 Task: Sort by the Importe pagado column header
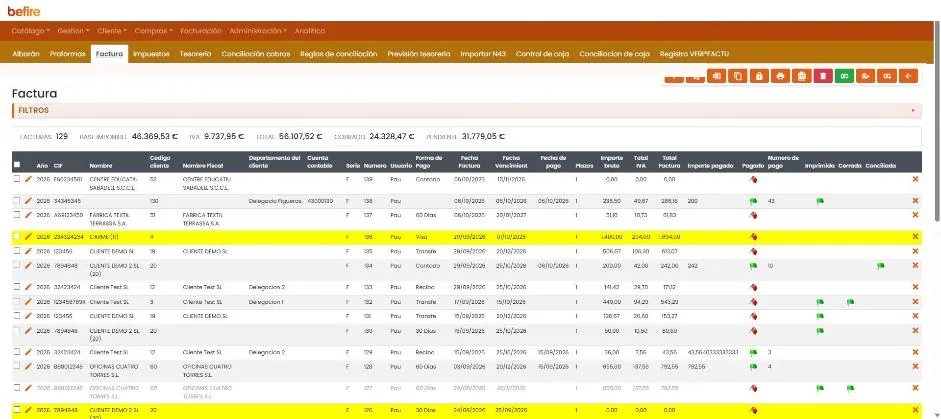711,166
